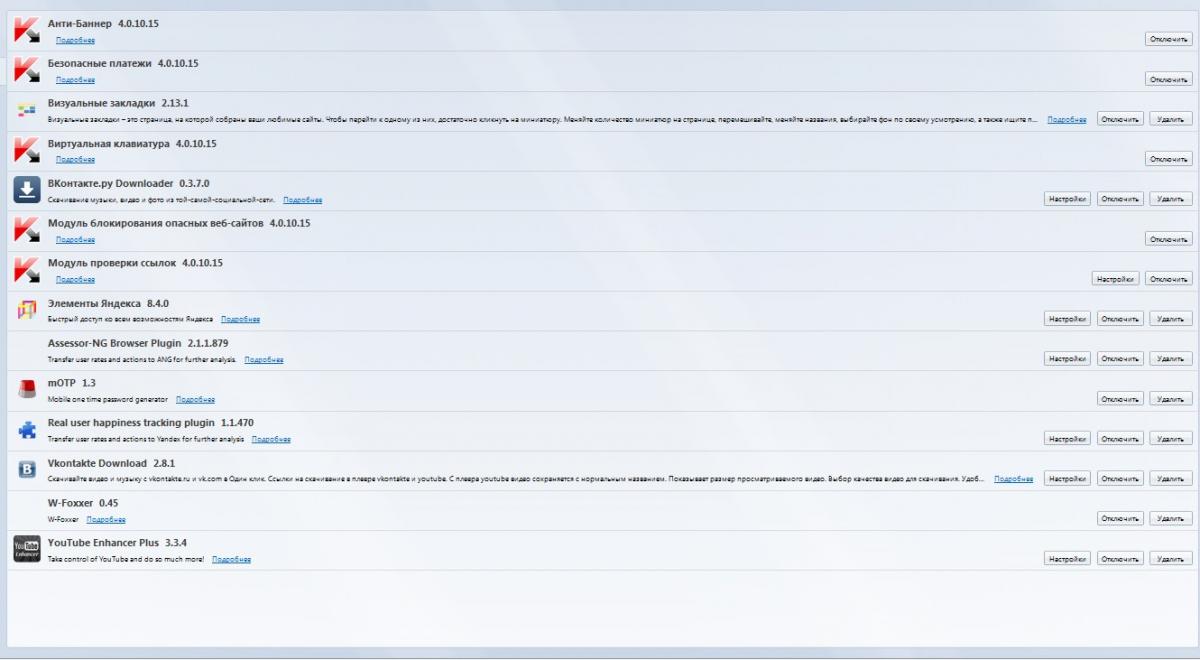1200x660 pixels.
Task: Disable the Анти-Баннер extension
Action: [1168, 39]
